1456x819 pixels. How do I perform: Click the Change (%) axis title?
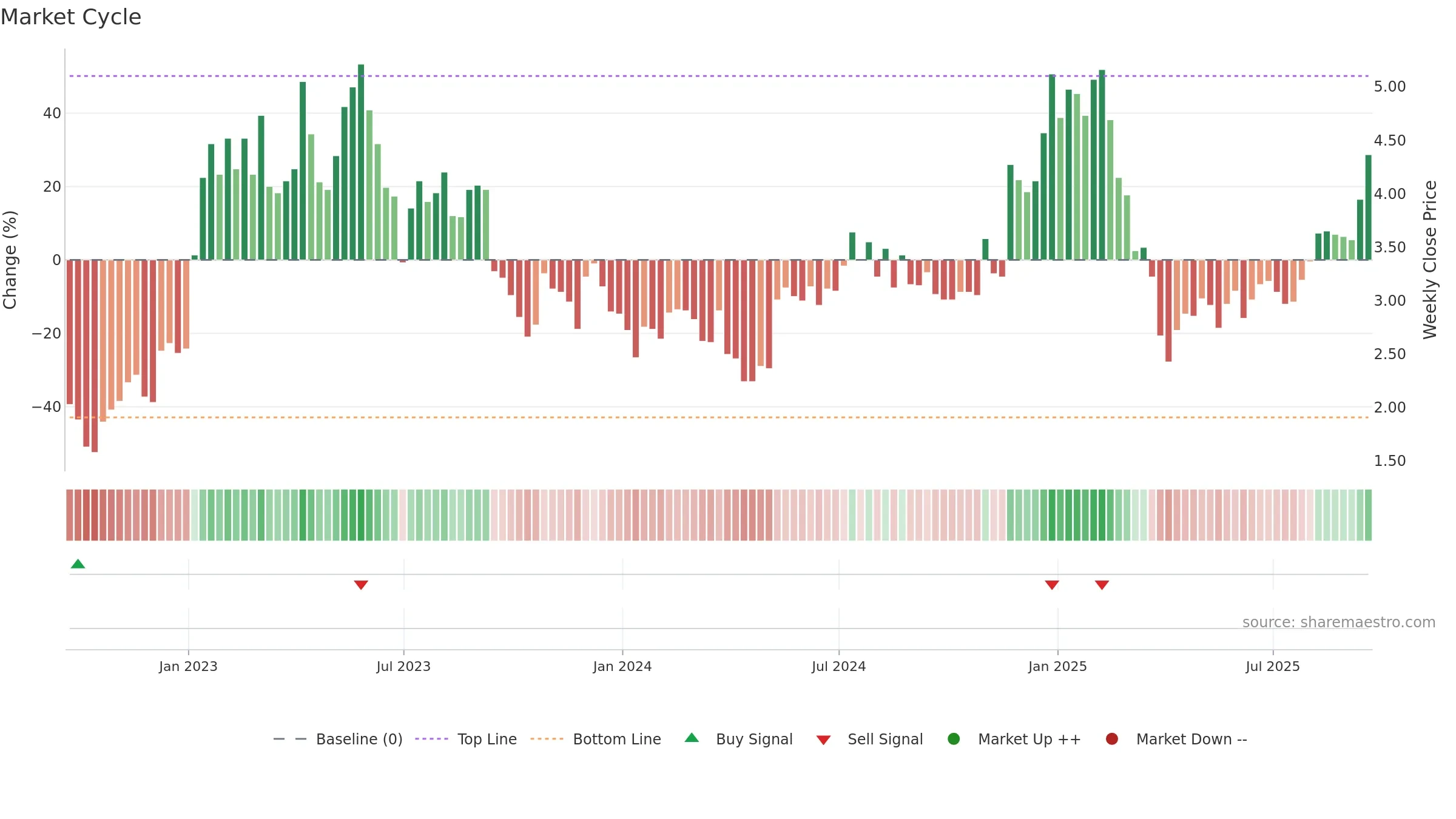tap(10, 260)
